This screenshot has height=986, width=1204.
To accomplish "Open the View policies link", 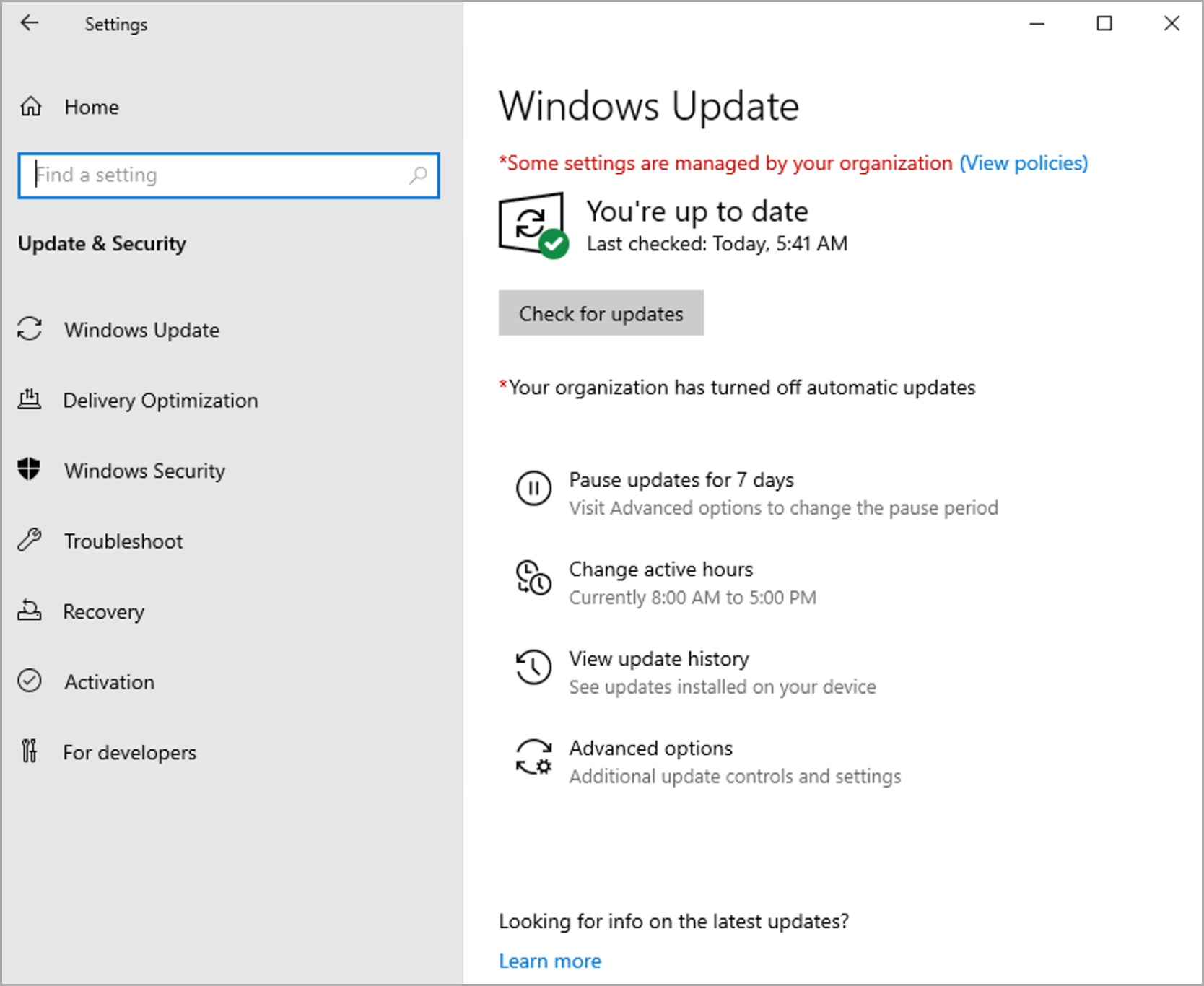I will click(1024, 163).
